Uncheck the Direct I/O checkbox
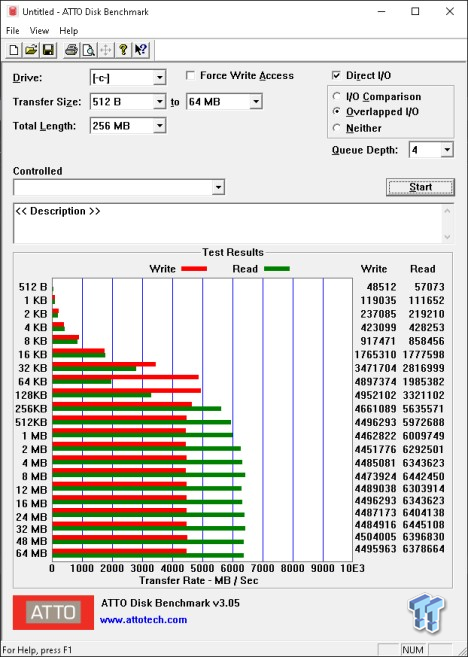468x657 pixels. (336, 76)
